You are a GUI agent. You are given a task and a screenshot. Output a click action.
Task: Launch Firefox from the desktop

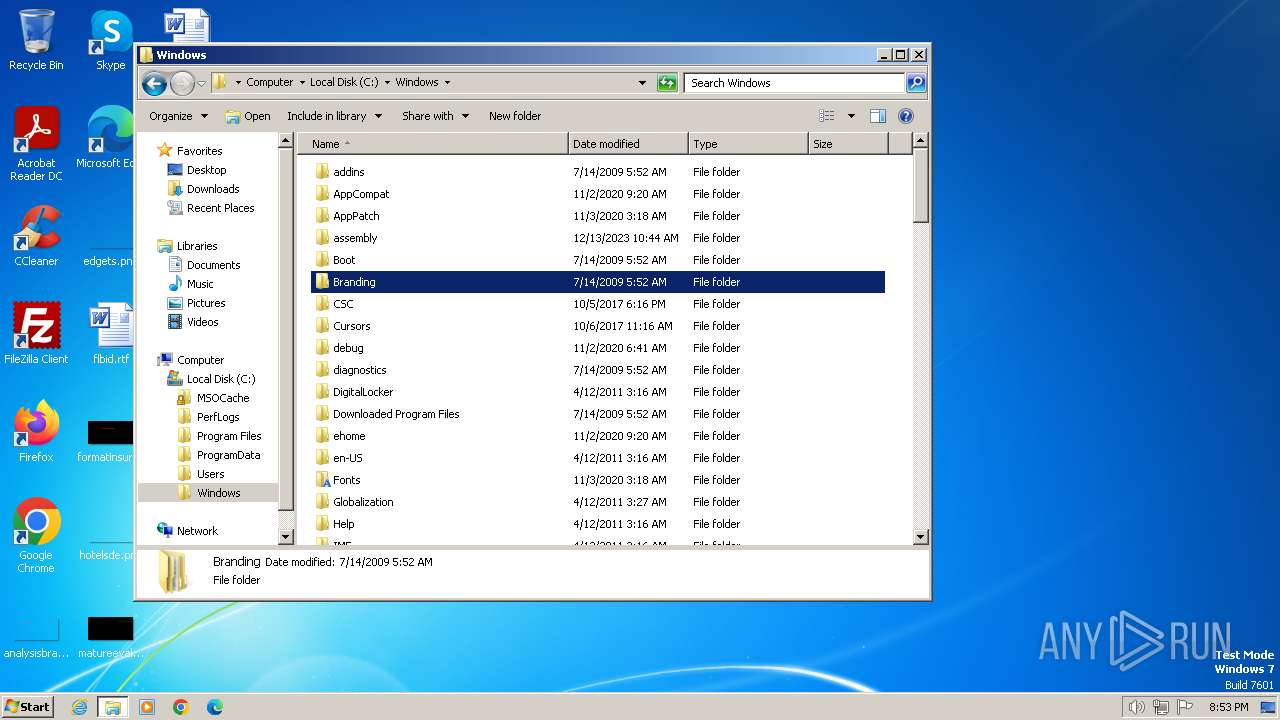point(36,432)
